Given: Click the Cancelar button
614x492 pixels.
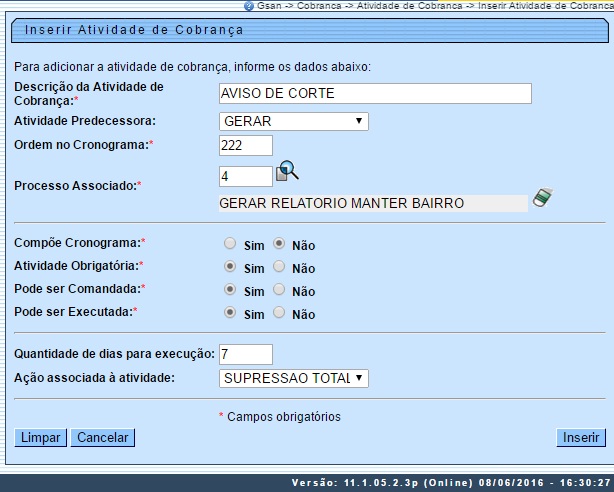Looking at the screenshot, I should [103, 438].
